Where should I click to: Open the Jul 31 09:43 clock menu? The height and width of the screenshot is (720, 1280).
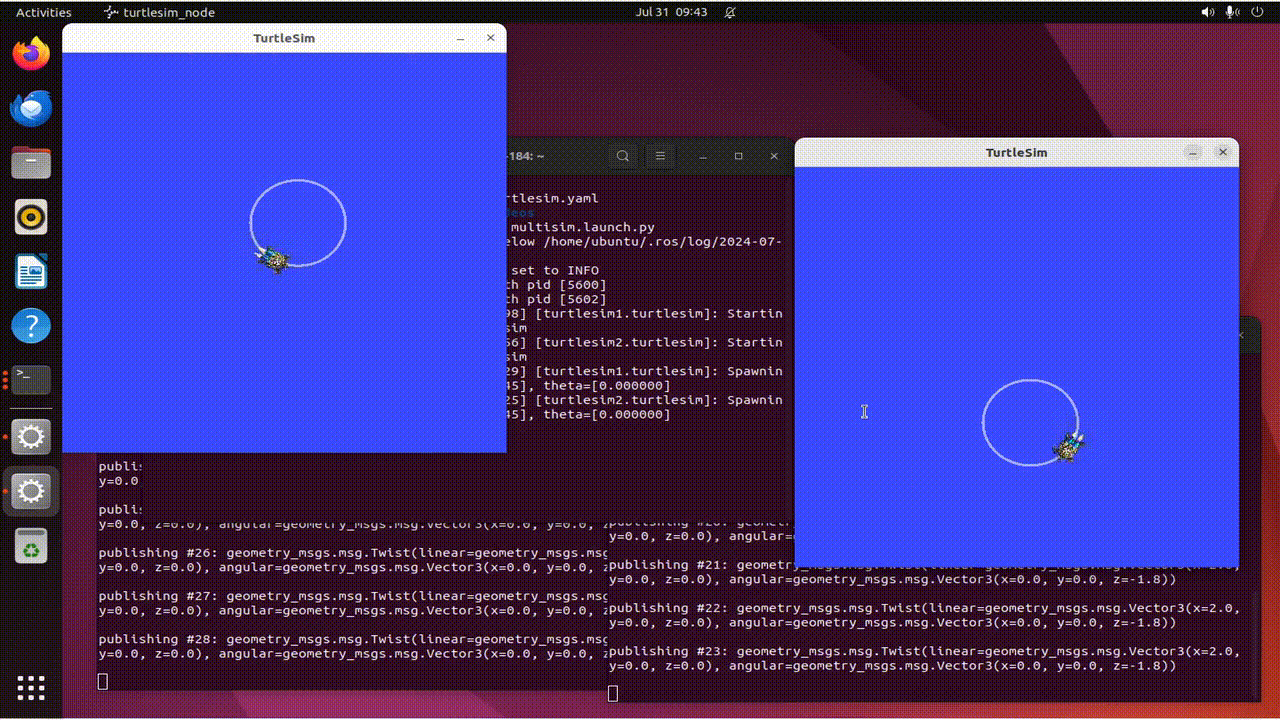click(671, 12)
